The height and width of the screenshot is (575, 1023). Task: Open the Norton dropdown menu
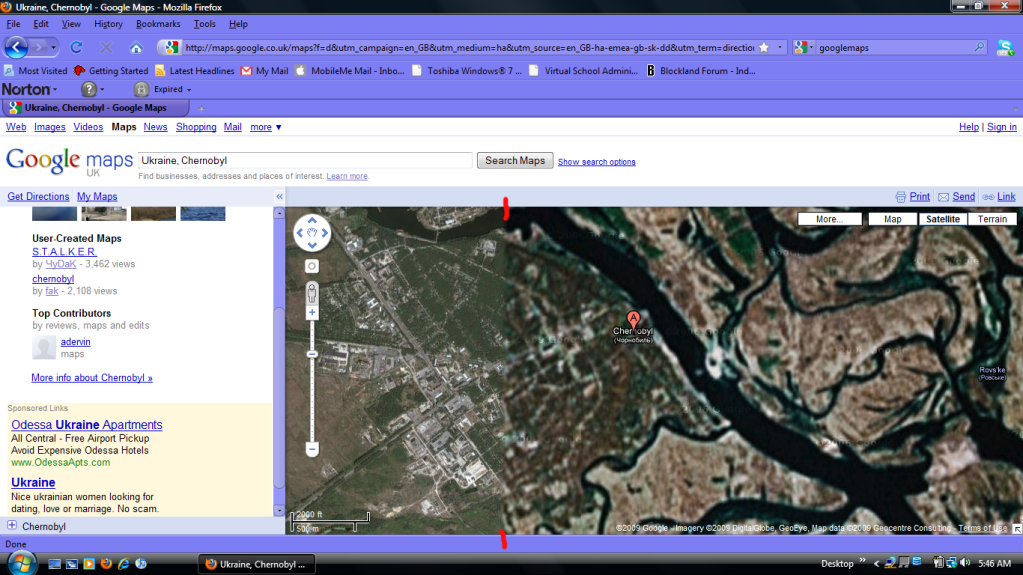tap(30, 89)
